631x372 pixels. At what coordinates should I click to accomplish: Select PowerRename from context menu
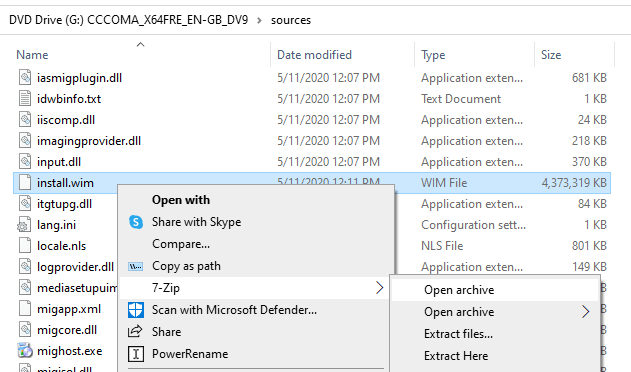coord(190,354)
